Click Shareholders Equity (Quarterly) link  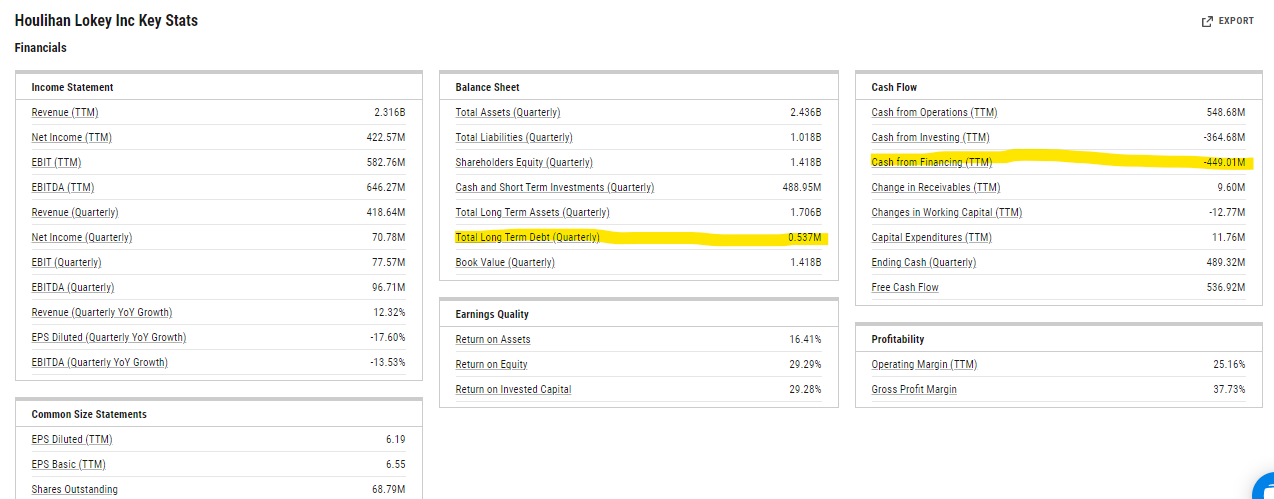pyautogui.click(x=524, y=162)
